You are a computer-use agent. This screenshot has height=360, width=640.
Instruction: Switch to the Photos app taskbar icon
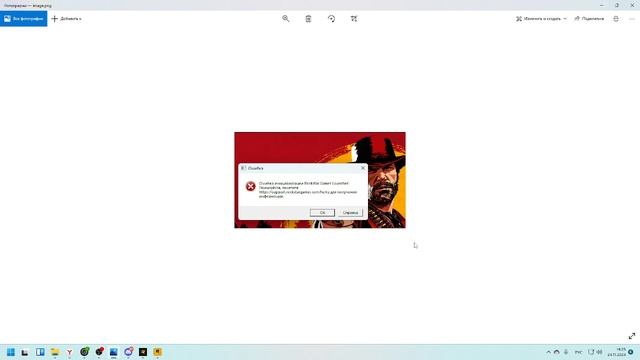tap(113, 352)
